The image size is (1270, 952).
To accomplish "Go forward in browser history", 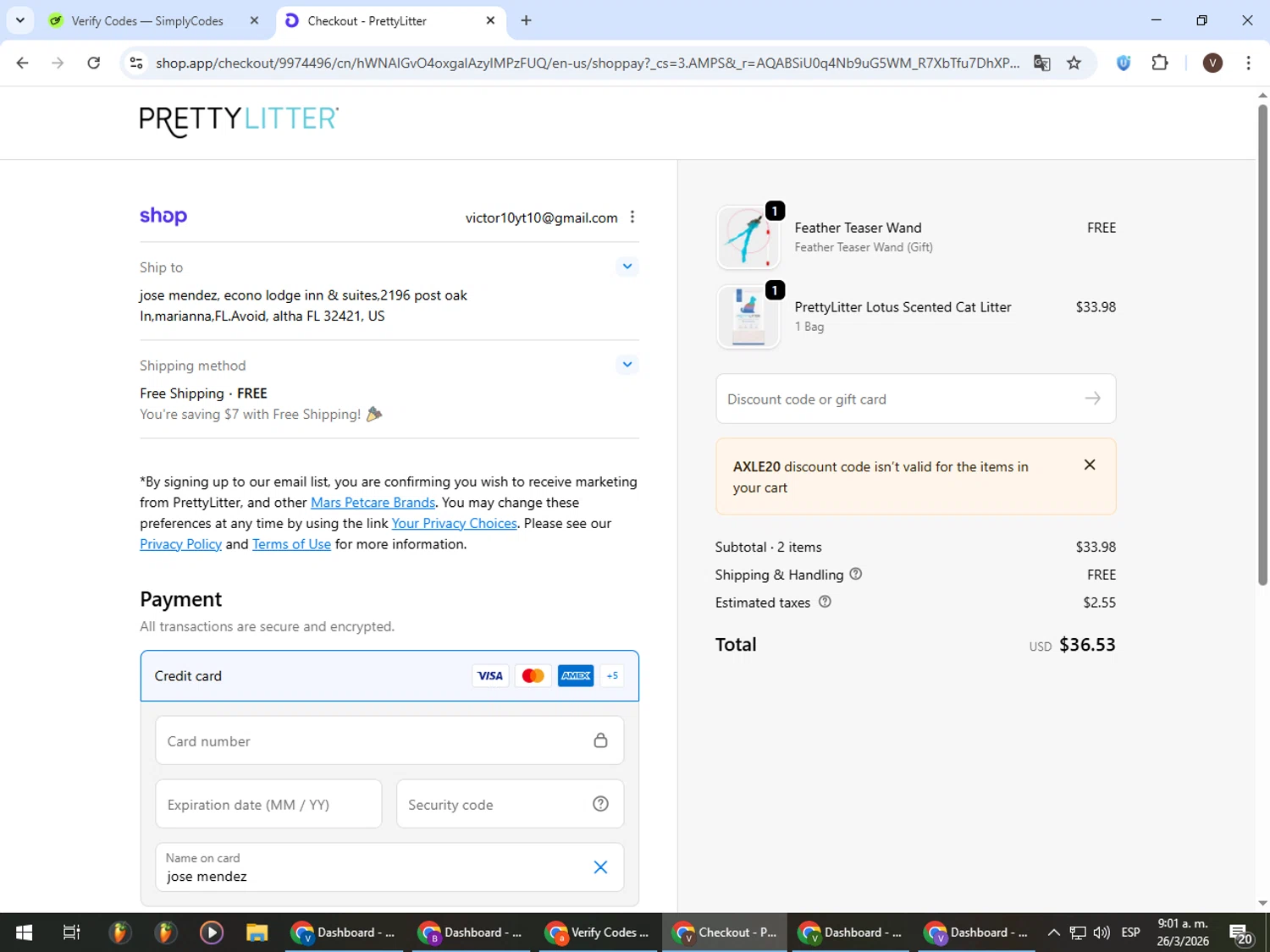I will coord(58,63).
